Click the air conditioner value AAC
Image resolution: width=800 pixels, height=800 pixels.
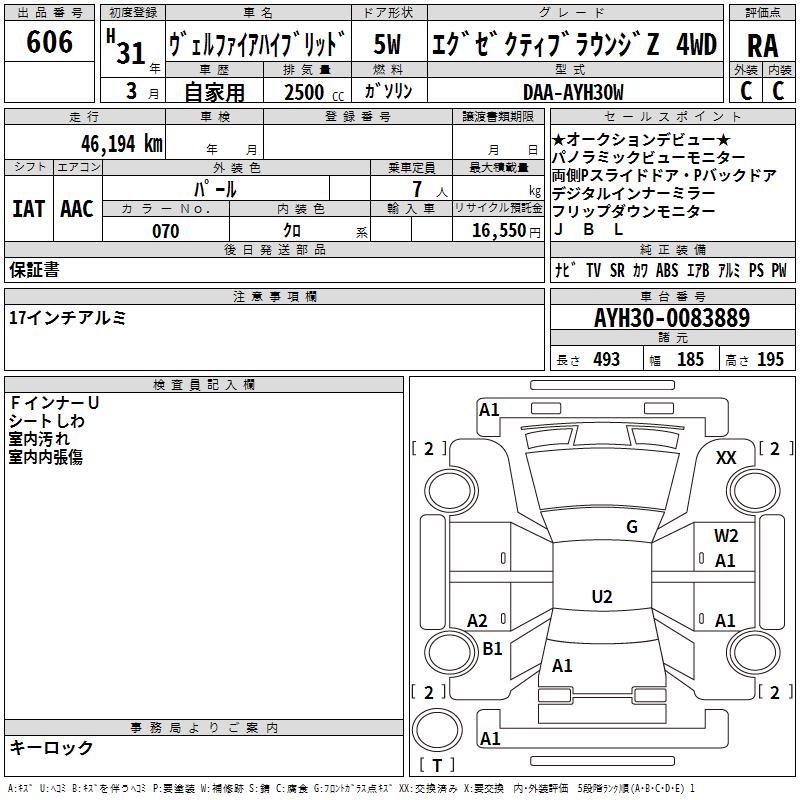[x=77, y=209]
